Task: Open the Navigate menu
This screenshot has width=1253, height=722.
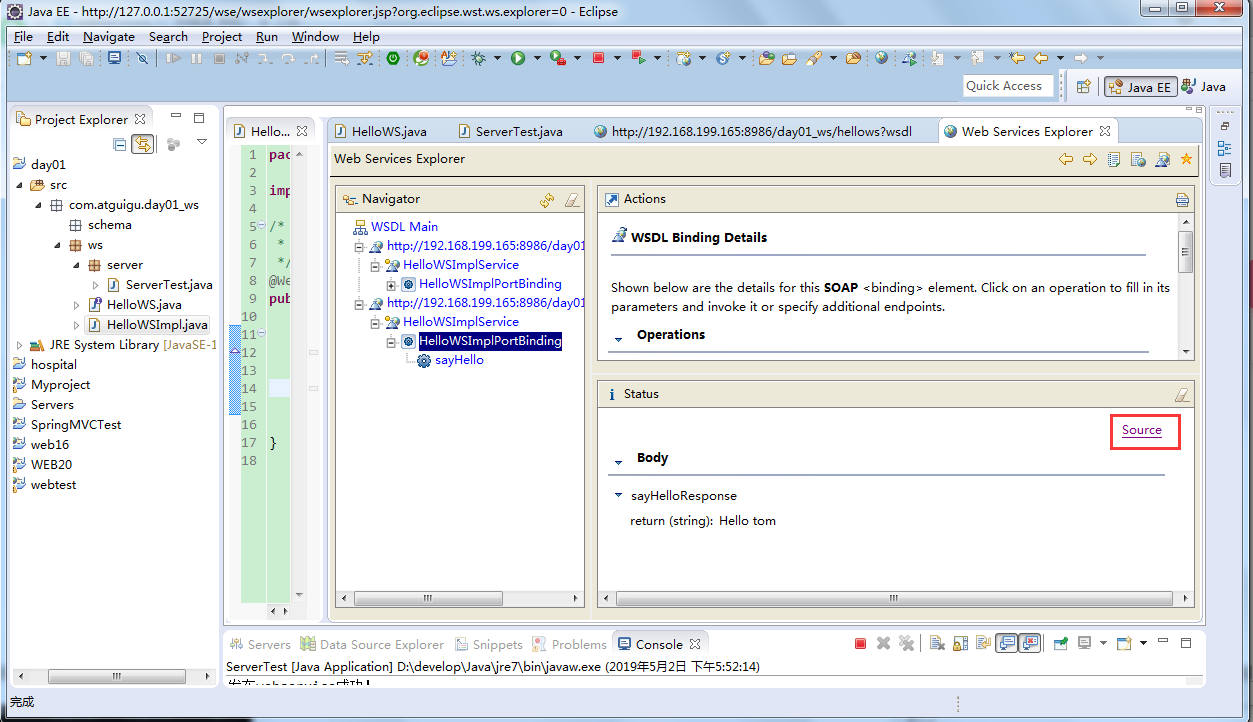Action: [108, 36]
